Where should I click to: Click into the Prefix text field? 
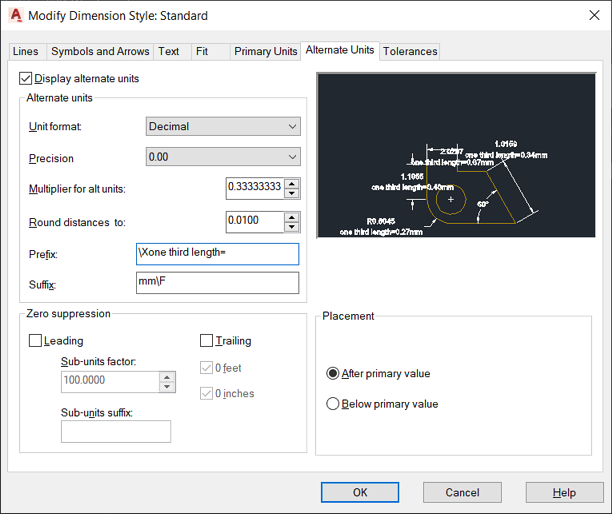[x=217, y=254]
